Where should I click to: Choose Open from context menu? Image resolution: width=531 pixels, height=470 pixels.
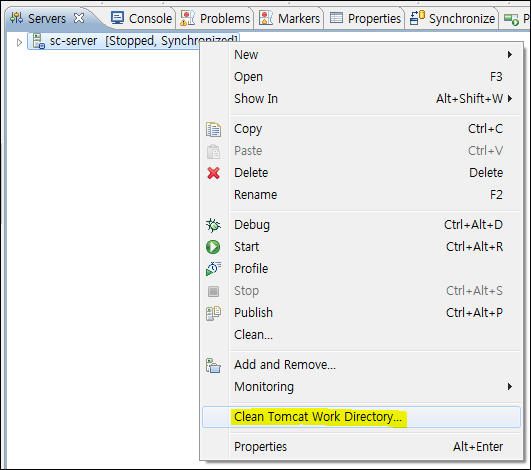361,77
